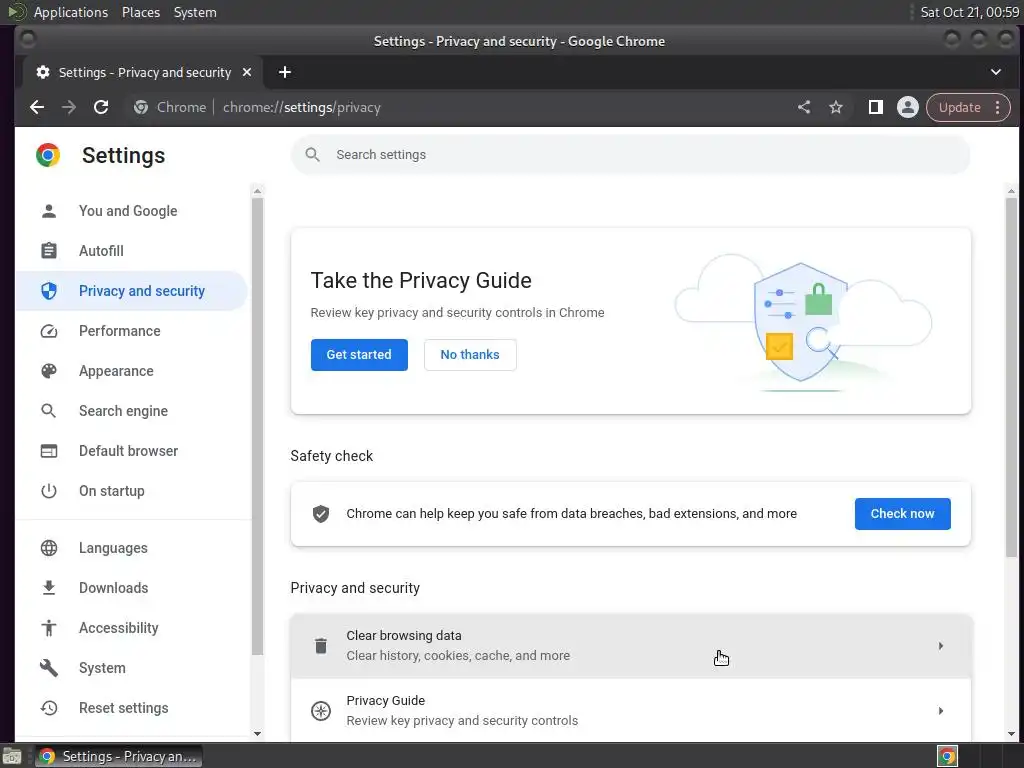Open the three-dot Chrome menu
Screen dimensions: 1024x768
pos(997,107)
